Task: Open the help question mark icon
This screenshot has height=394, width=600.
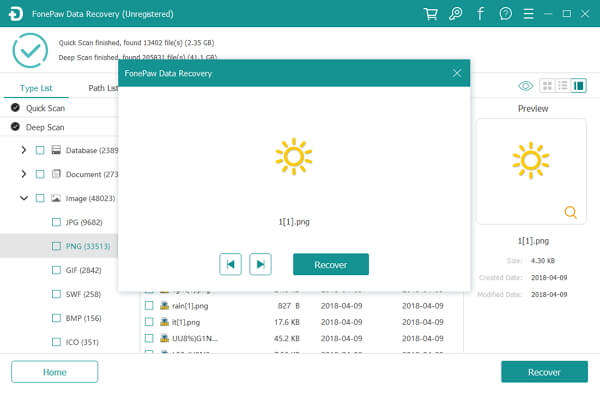Action: 505,14
